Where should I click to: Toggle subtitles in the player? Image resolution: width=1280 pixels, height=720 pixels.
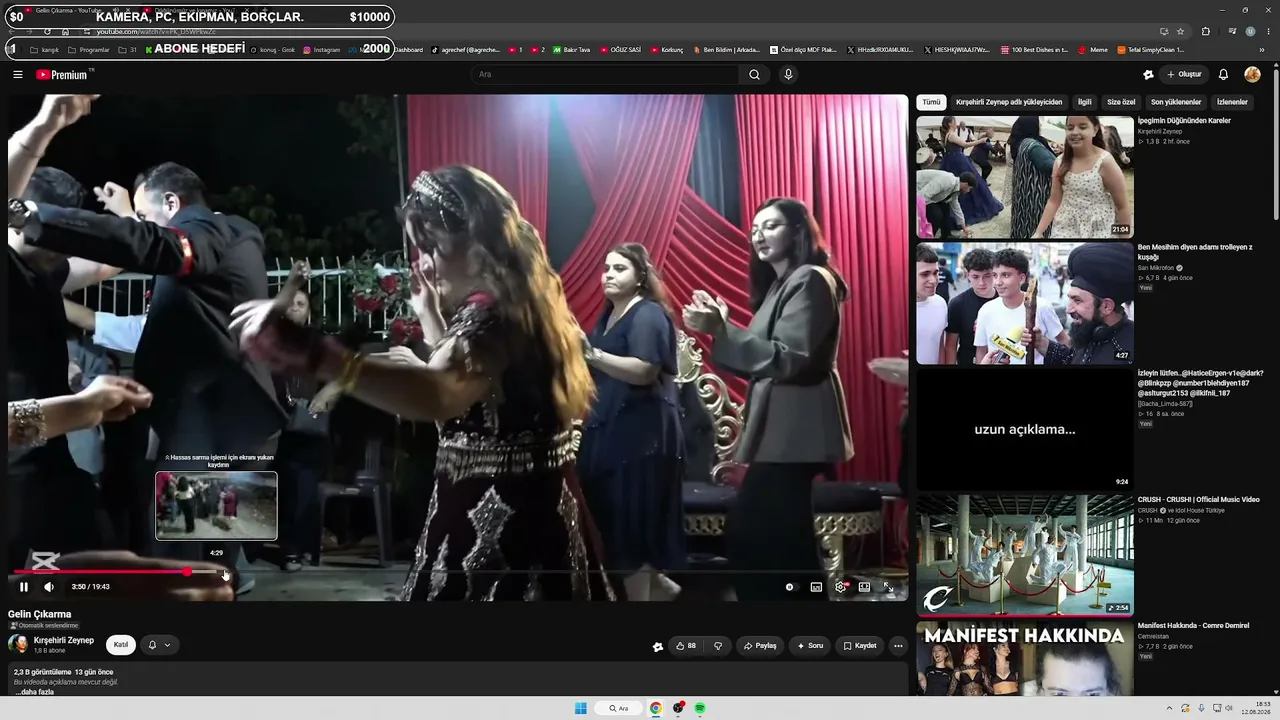(816, 587)
